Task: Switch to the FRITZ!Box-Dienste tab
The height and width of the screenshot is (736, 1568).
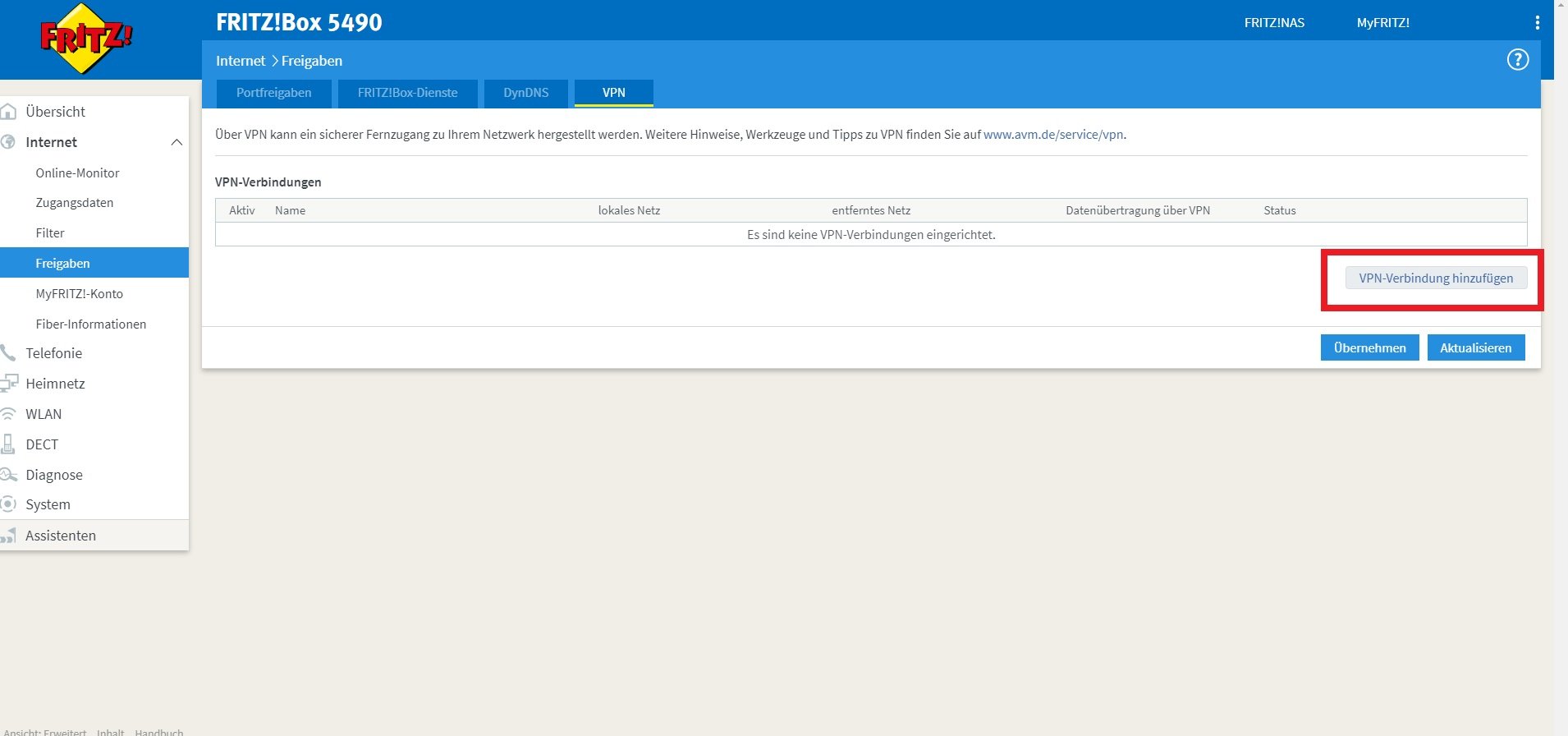Action: point(408,93)
